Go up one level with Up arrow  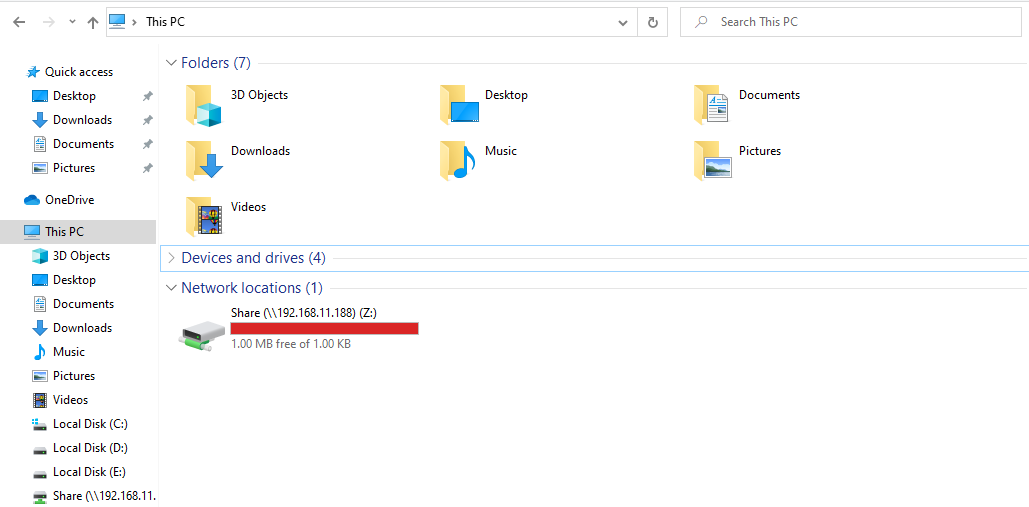click(x=93, y=22)
